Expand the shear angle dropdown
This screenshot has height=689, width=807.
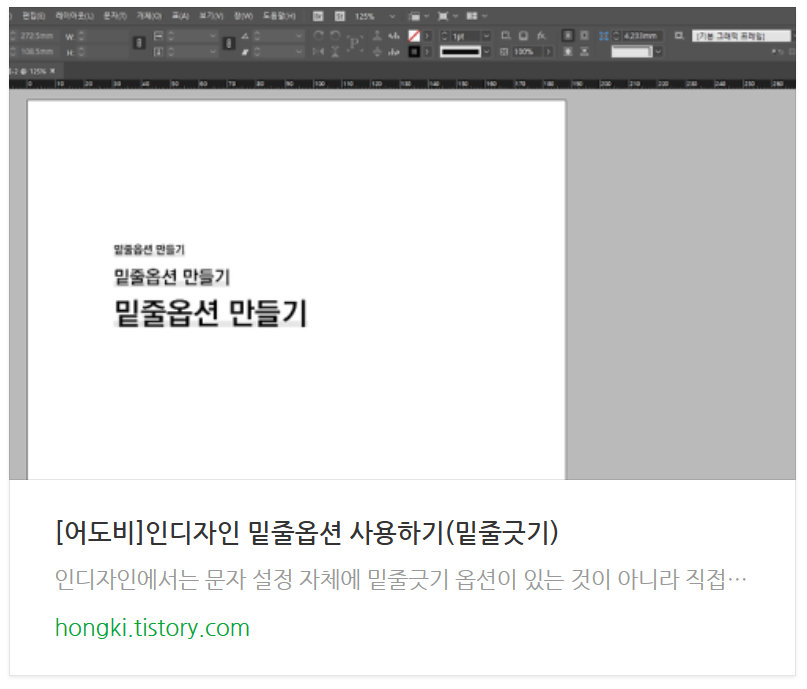coord(299,52)
